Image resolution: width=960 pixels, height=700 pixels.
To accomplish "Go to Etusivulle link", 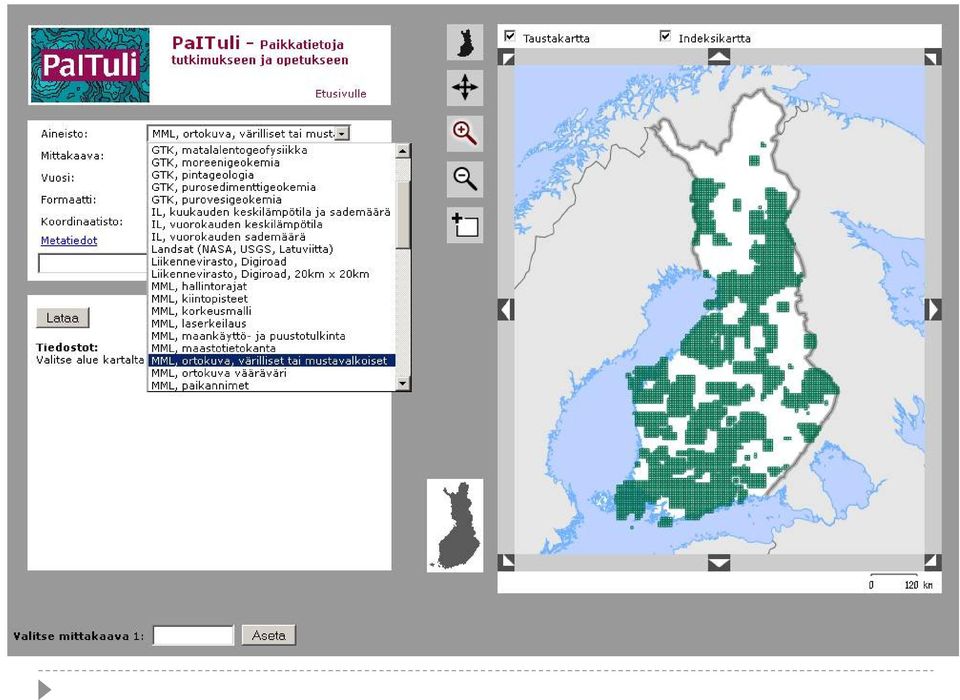I will pyautogui.click(x=340, y=94).
